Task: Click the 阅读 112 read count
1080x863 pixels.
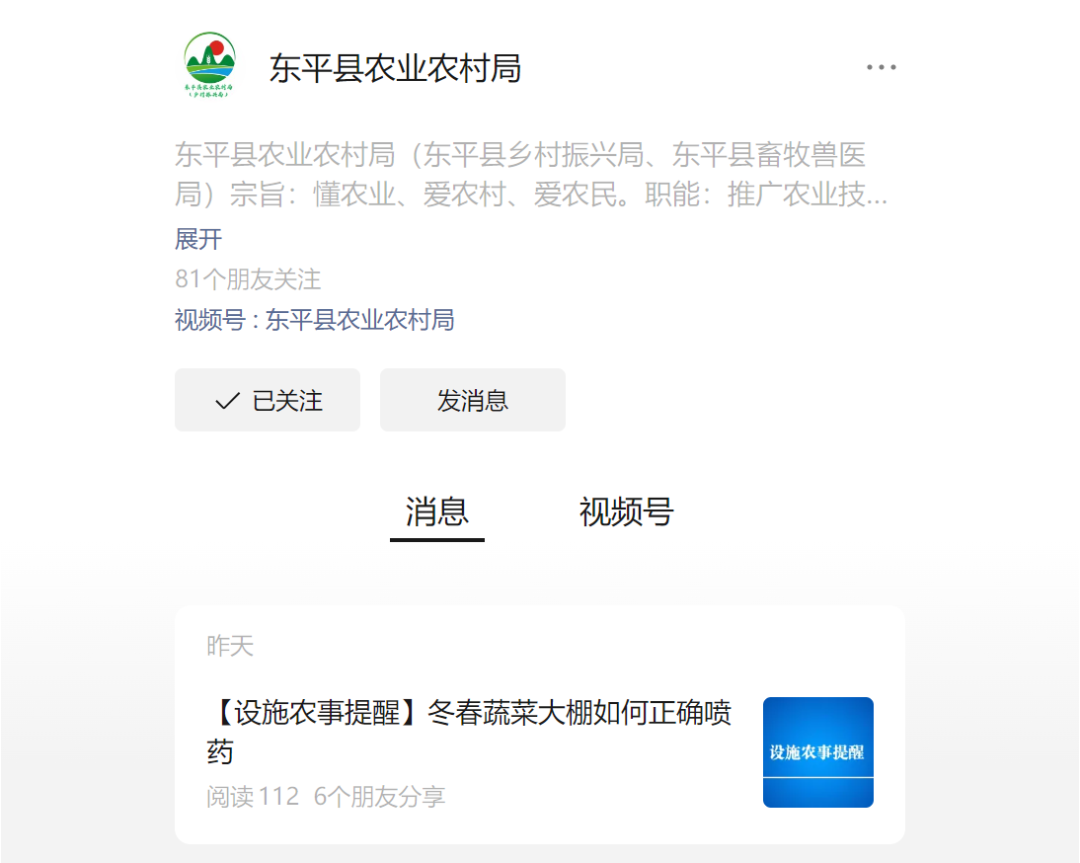Action: tap(253, 797)
